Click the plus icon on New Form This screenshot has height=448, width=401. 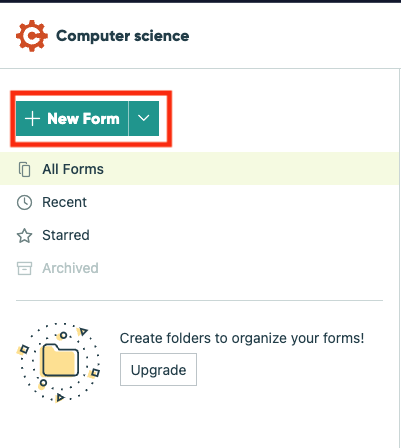pos(32,119)
